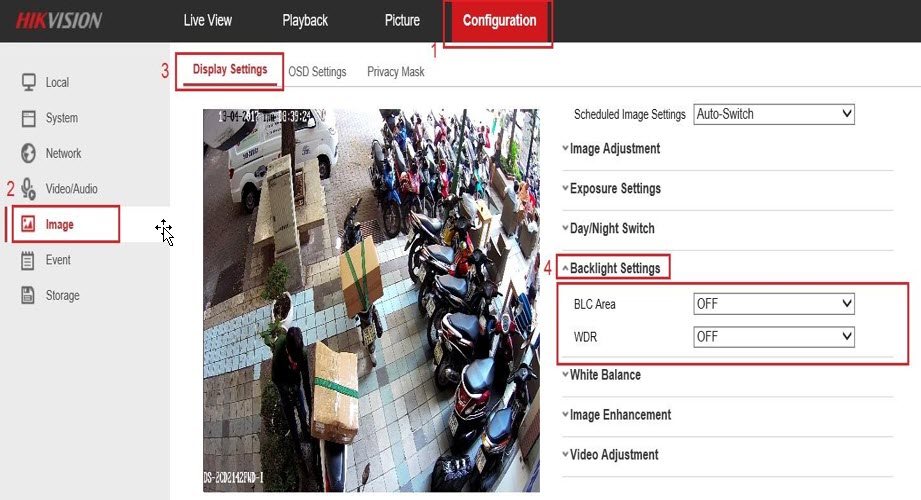Expand the Exposure Settings section
Screen dimensions: 921x500
[614, 189]
